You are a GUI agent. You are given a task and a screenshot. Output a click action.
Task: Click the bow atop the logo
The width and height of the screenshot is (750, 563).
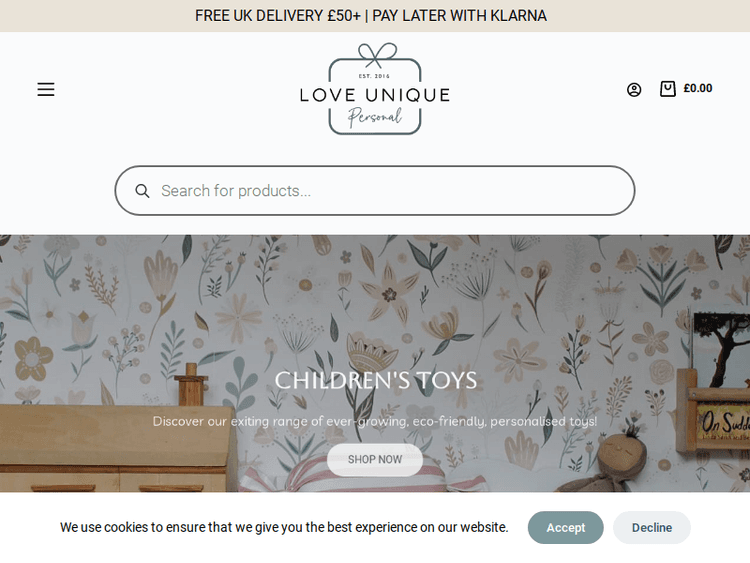377,54
